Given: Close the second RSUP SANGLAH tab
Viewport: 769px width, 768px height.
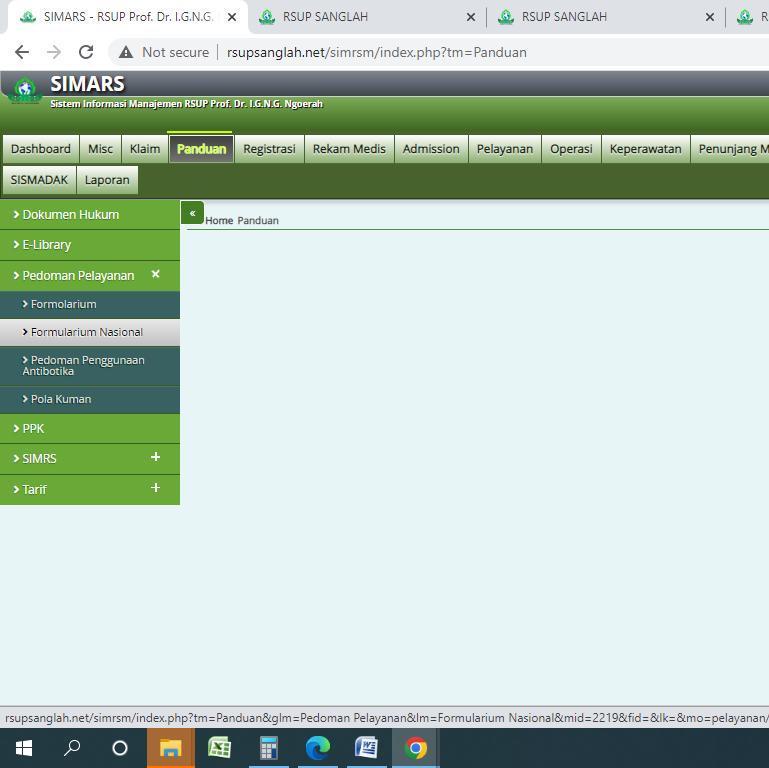Looking at the screenshot, I should 710,17.
